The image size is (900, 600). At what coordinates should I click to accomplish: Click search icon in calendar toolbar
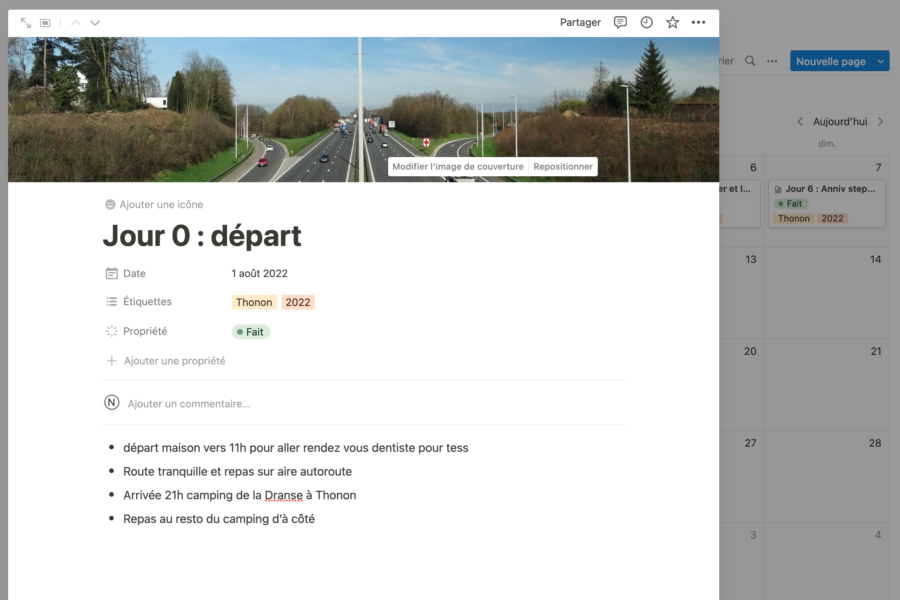click(750, 61)
